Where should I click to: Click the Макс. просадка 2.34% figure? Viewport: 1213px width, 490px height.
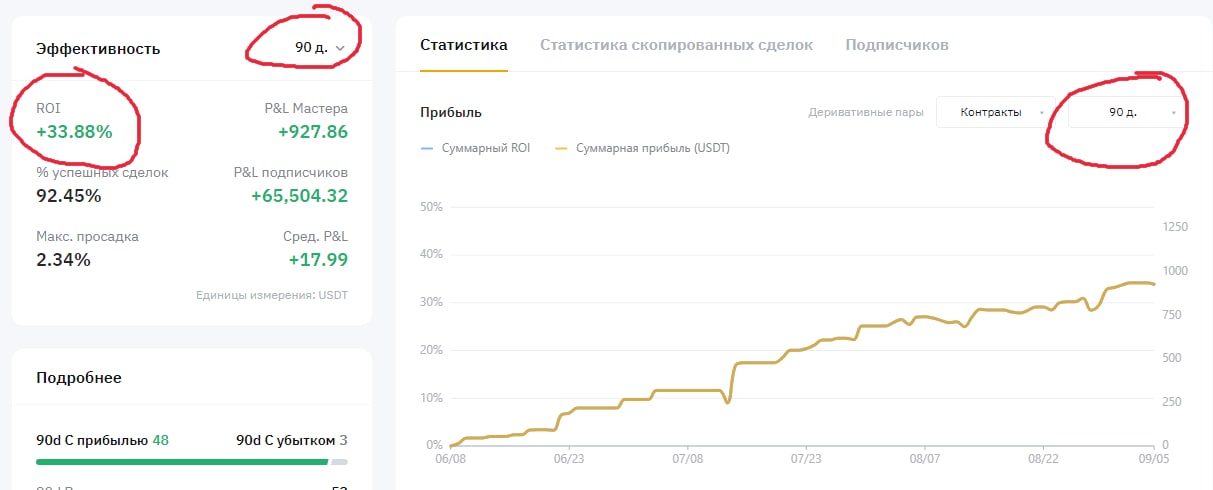click(x=63, y=260)
